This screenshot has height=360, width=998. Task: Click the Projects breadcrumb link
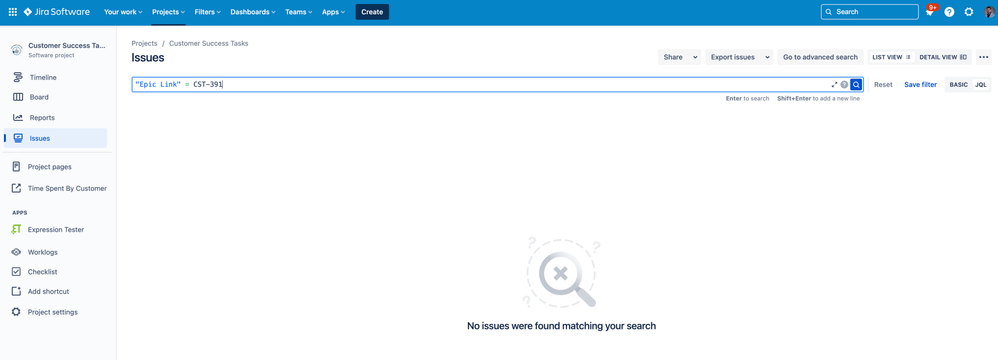(144, 43)
